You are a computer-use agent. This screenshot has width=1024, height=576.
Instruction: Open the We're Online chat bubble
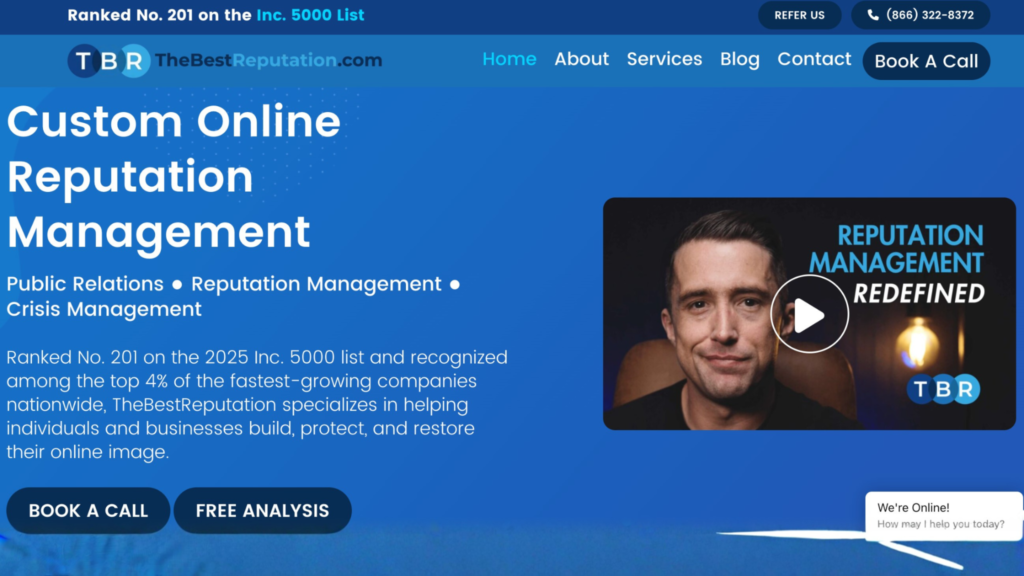click(x=913, y=508)
